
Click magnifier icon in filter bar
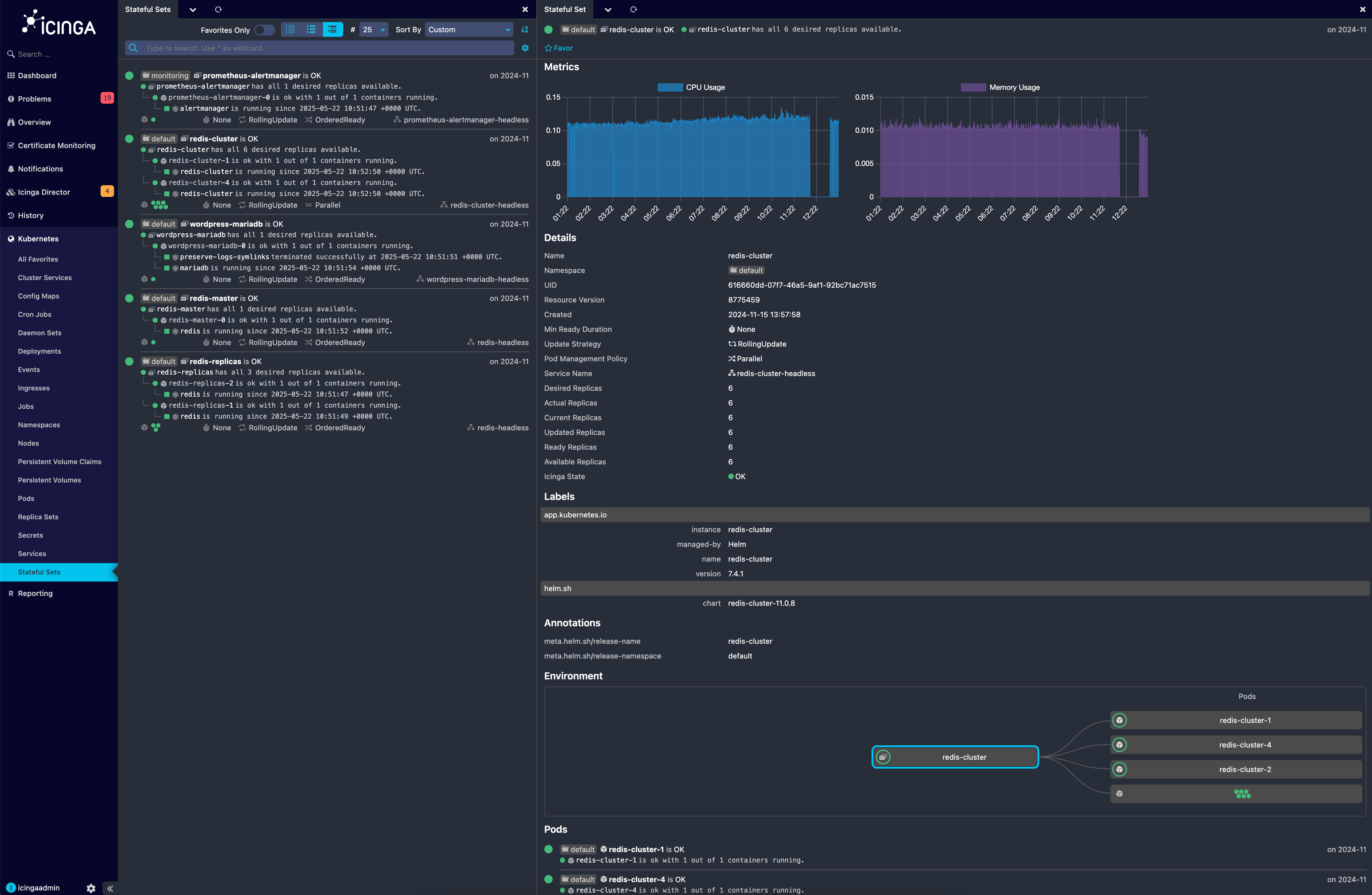133,48
